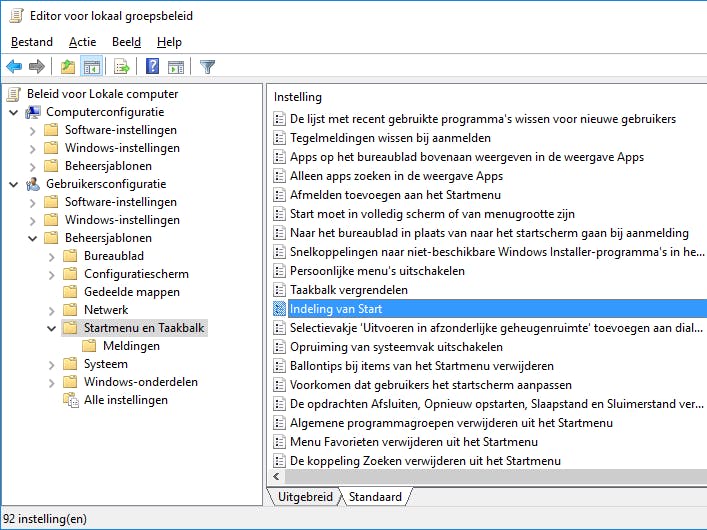Select Alle instellingen in the tree
The width and height of the screenshot is (707, 530).
pyautogui.click(x=126, y=400)
